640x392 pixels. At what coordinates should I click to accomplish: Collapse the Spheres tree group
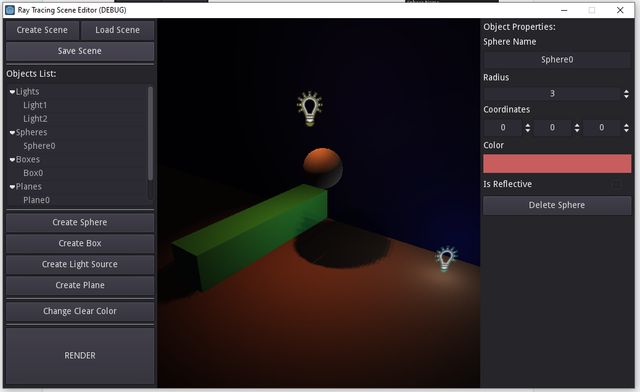12,133
